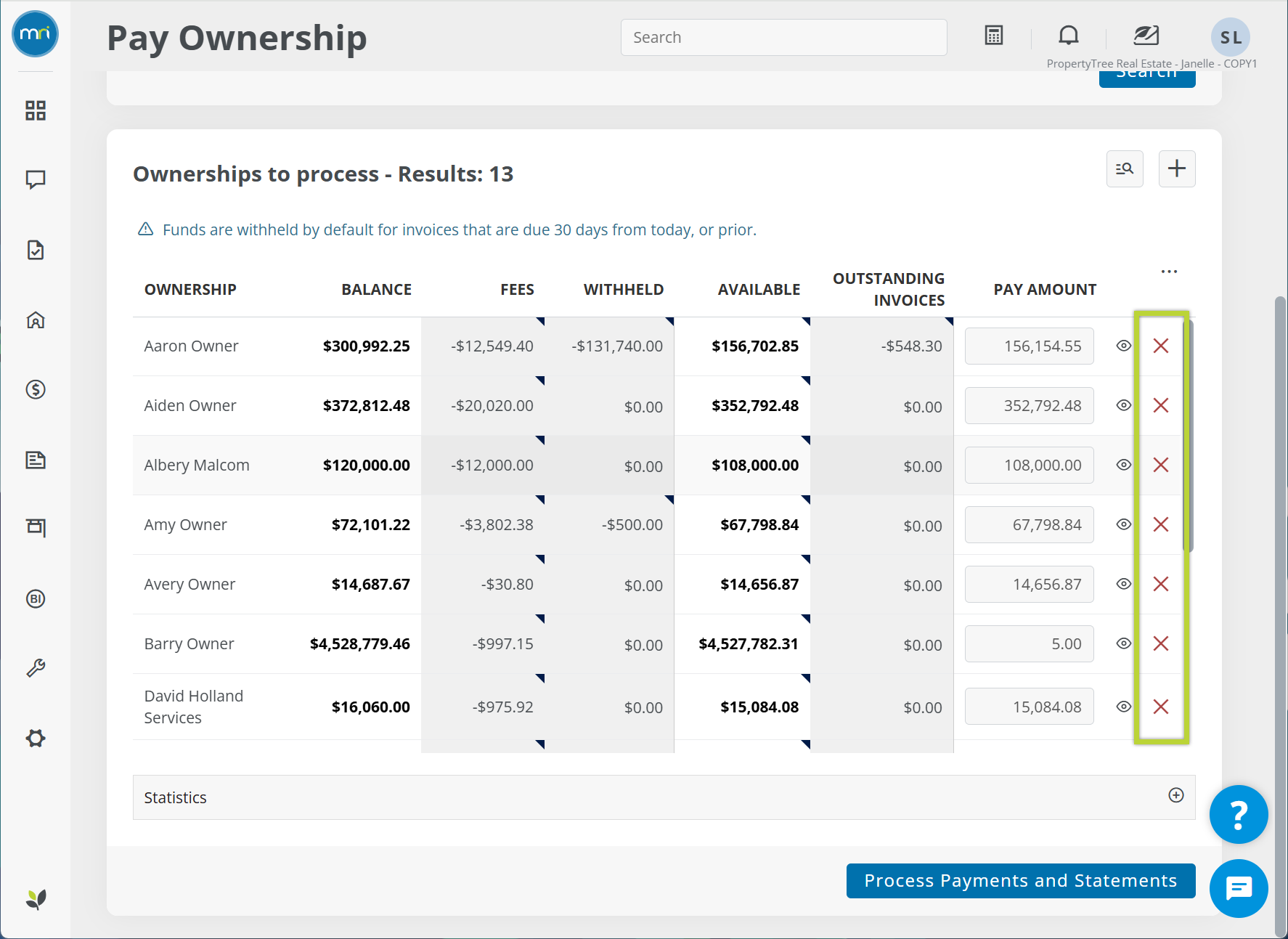Click the page vertical scrollbar
Viewport: 1288px width, 939px height.
[1281, 617]
